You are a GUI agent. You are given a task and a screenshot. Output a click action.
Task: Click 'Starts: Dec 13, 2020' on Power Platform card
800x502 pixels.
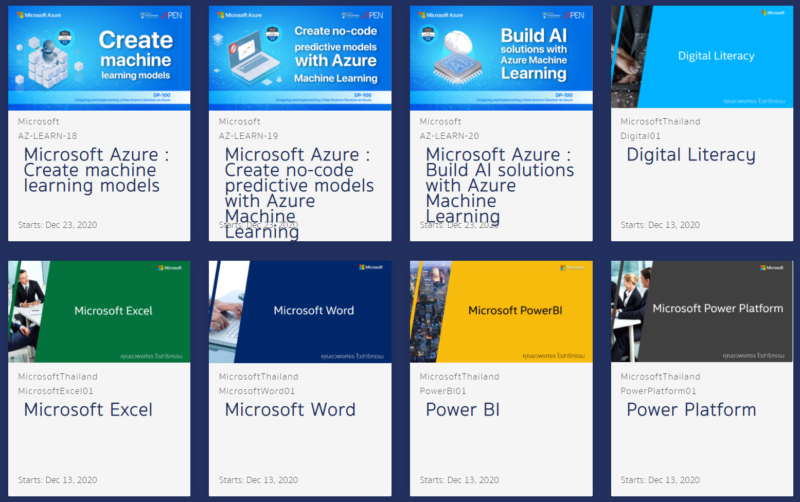click(x=660, y=480)
